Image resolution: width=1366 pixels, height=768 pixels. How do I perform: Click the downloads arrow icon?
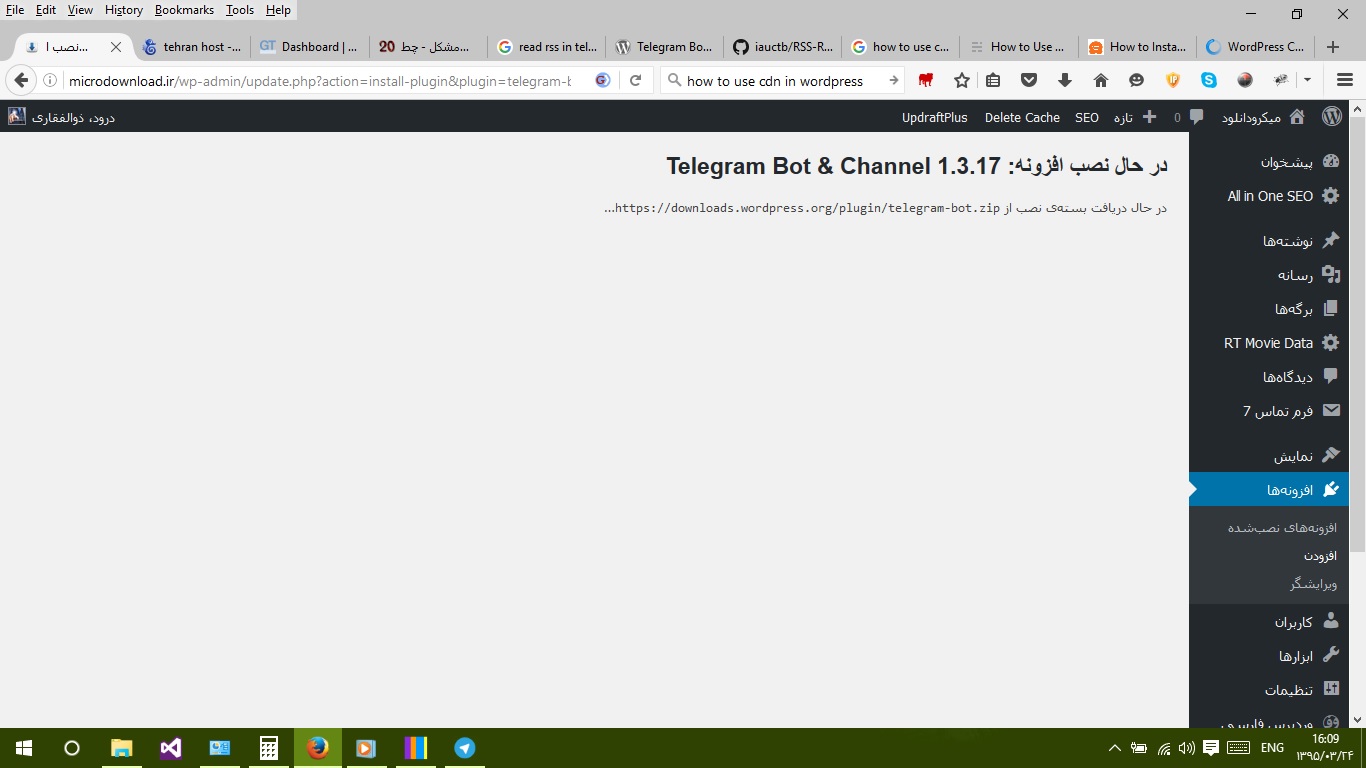point(1065,80)
